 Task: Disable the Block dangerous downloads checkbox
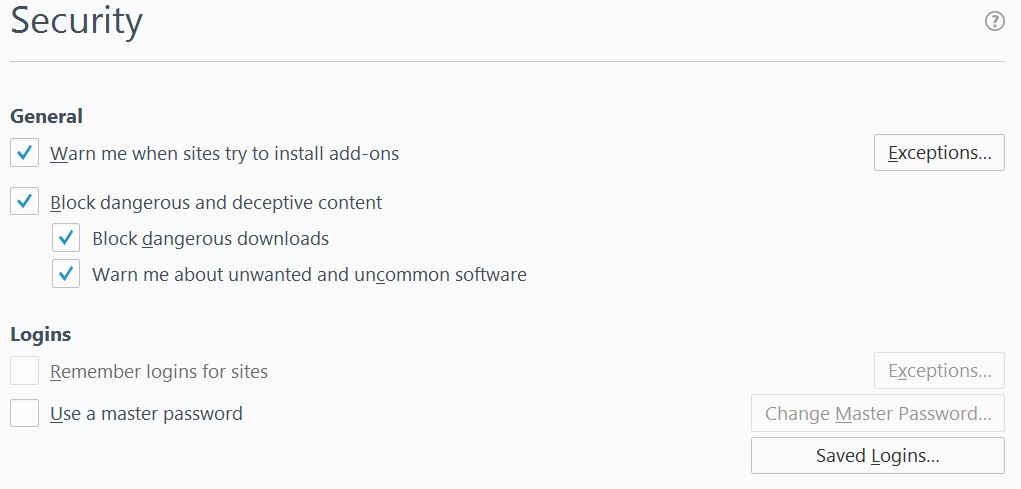[x=66, y=238]
